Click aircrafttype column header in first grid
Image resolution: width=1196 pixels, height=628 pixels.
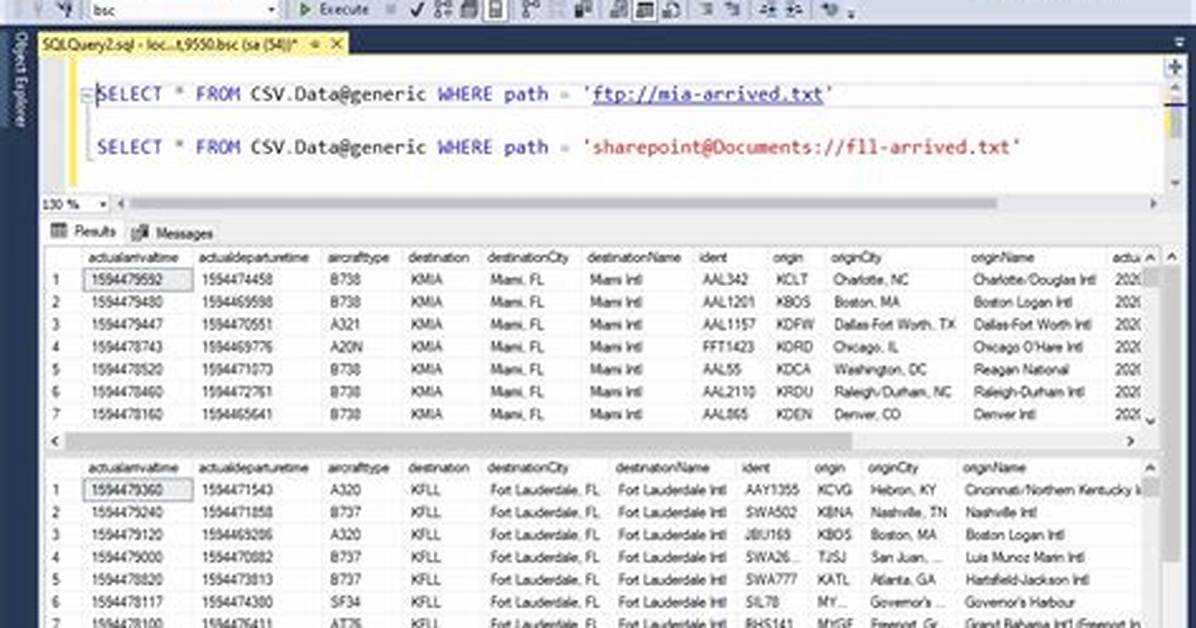(359, 258)
